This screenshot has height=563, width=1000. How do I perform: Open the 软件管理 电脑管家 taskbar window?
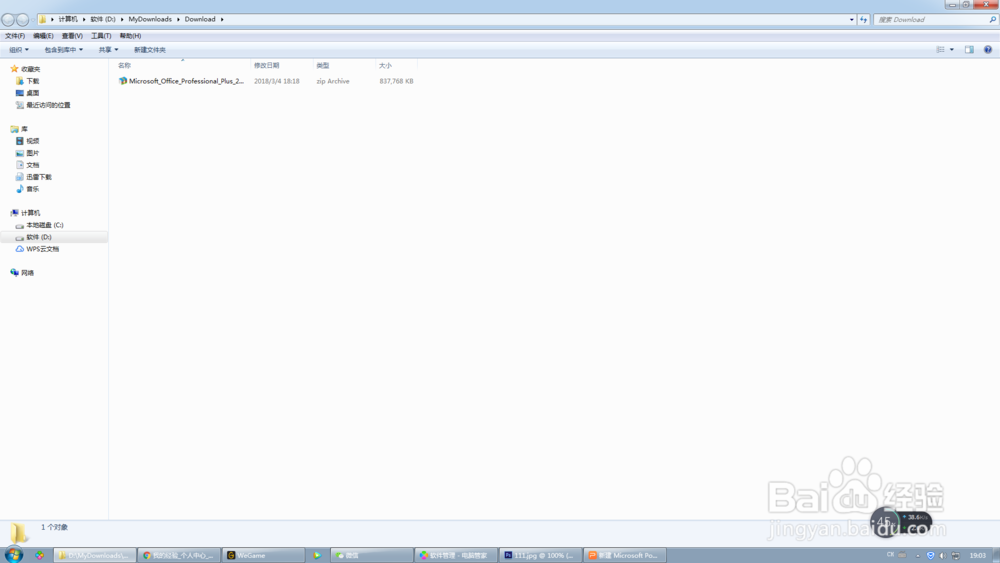[x=455, y=555]
